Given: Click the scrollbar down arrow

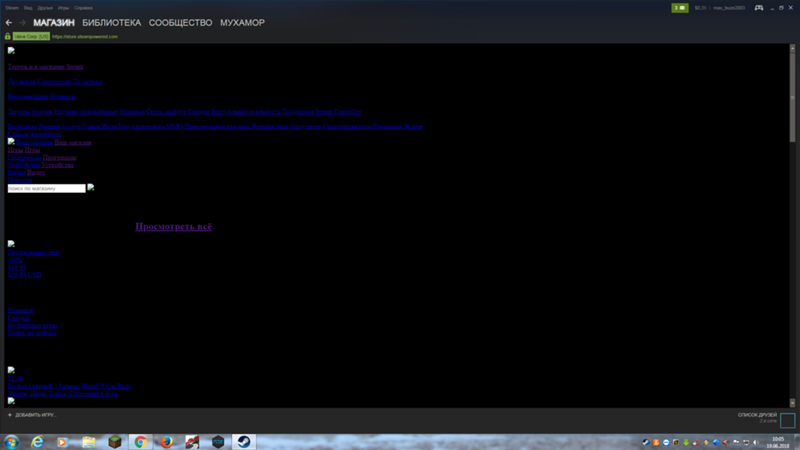Looking at the screenshot, I should click(792, 403).
